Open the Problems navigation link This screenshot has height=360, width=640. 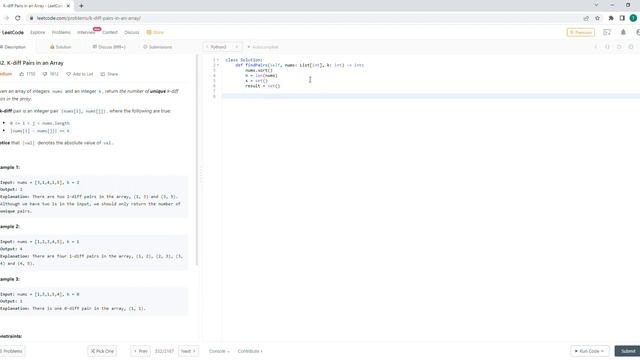(x=61, y=32)
